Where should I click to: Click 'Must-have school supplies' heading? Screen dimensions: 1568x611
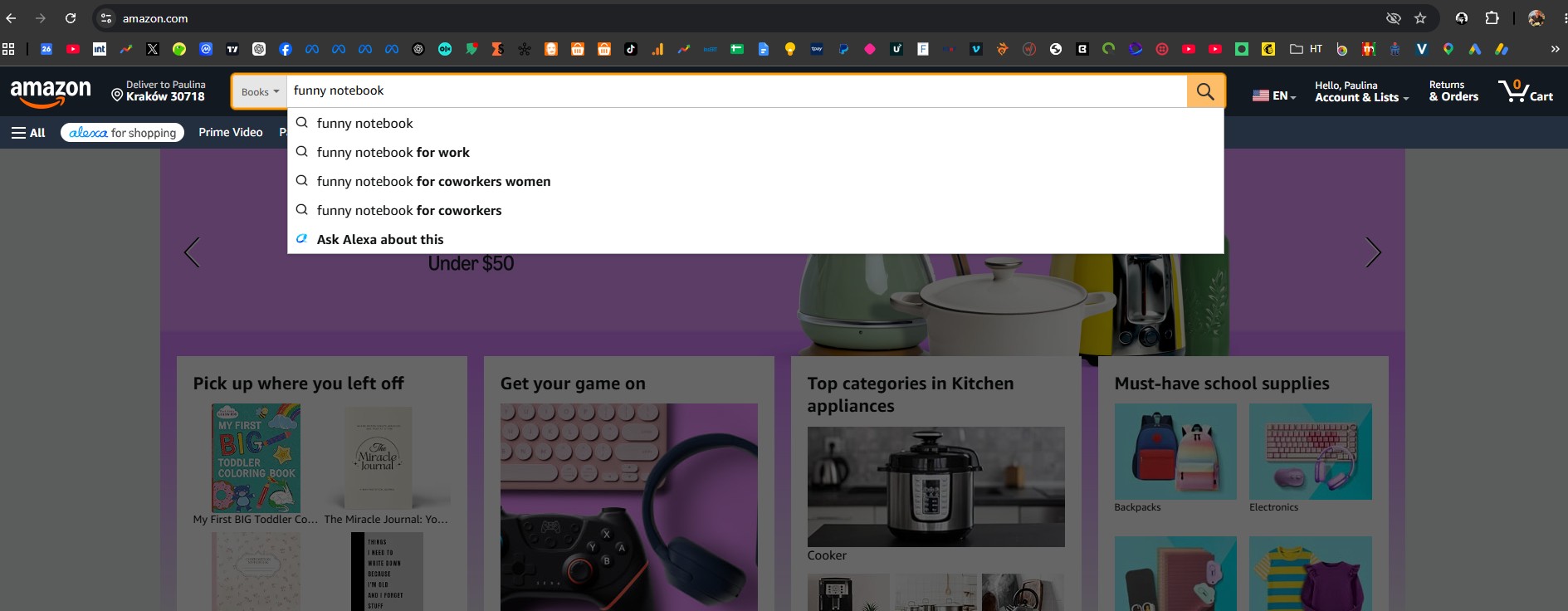1222,384
